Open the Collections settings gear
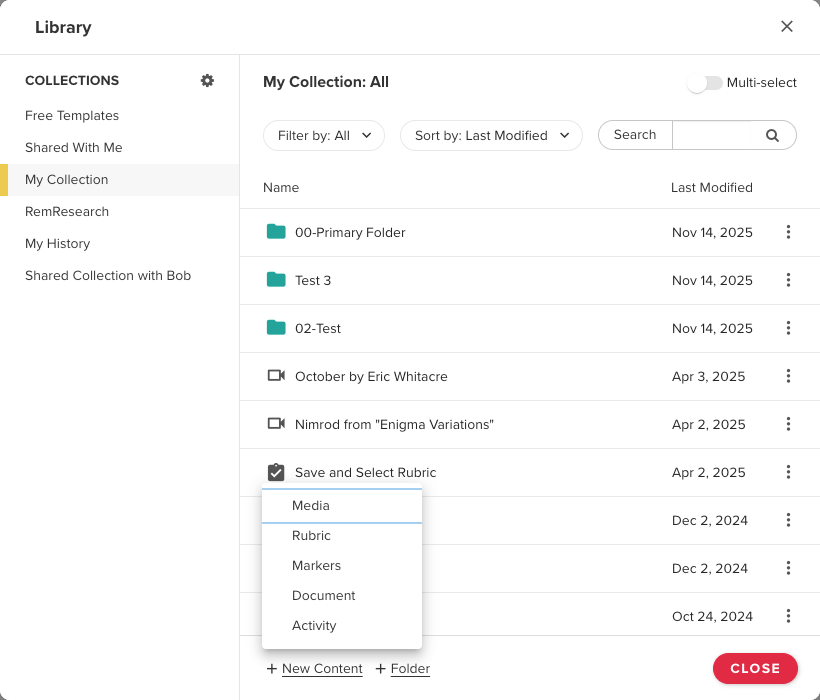The image size is (820, 700). coord(207,81)
